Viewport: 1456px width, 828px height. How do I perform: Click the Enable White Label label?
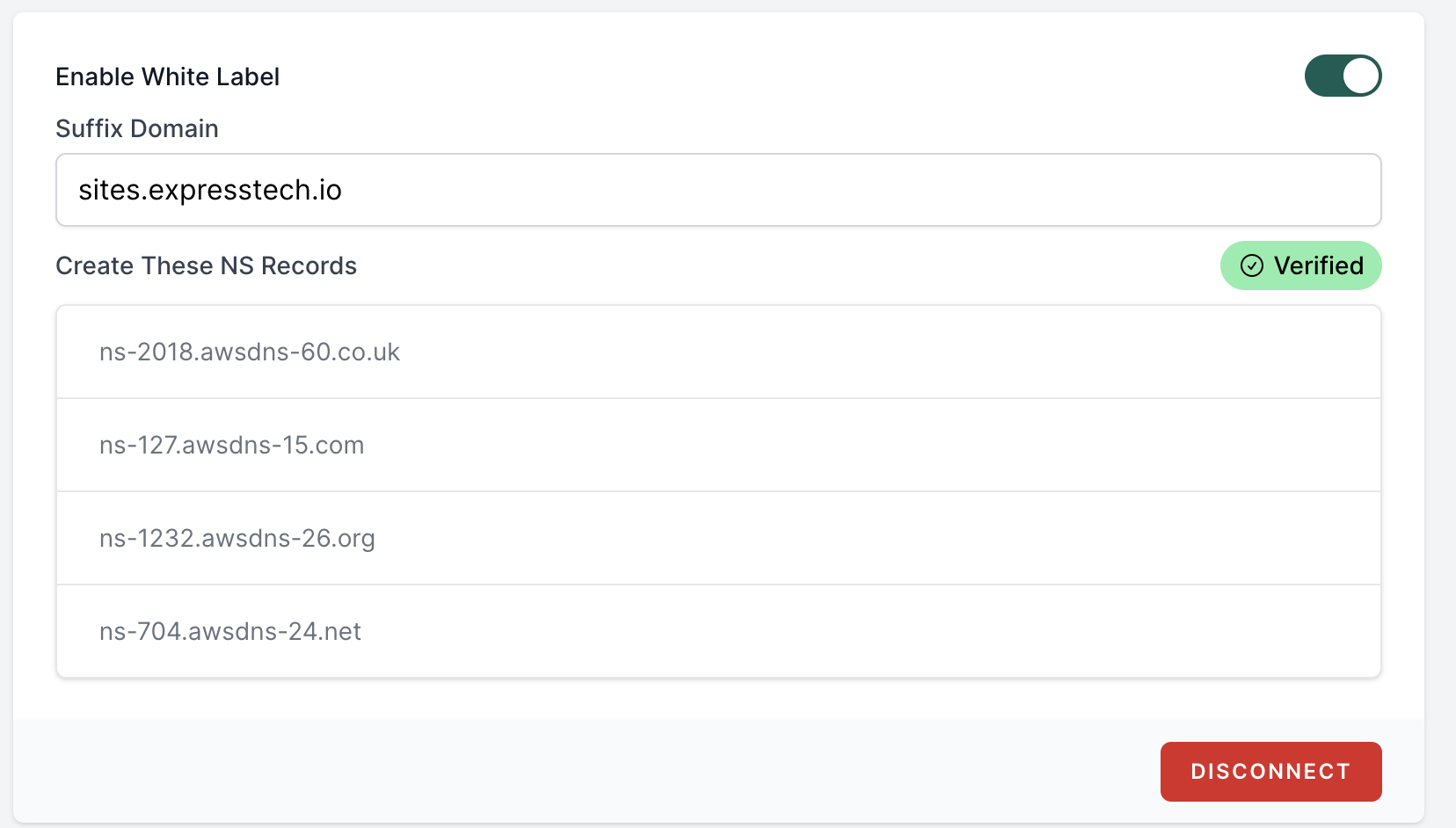coord(168,76)
